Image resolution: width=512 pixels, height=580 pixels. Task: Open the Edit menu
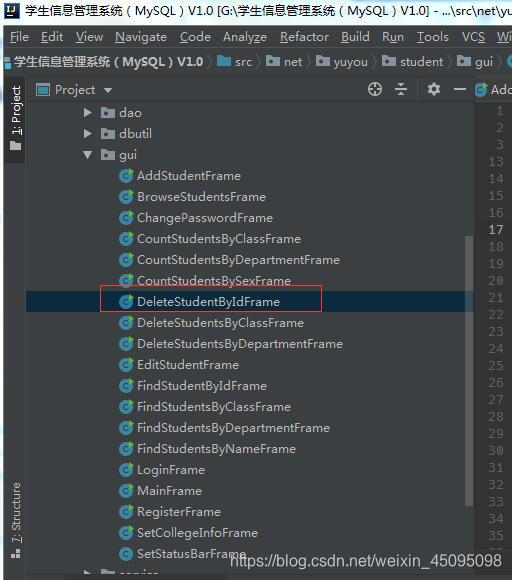click(52, 37)
